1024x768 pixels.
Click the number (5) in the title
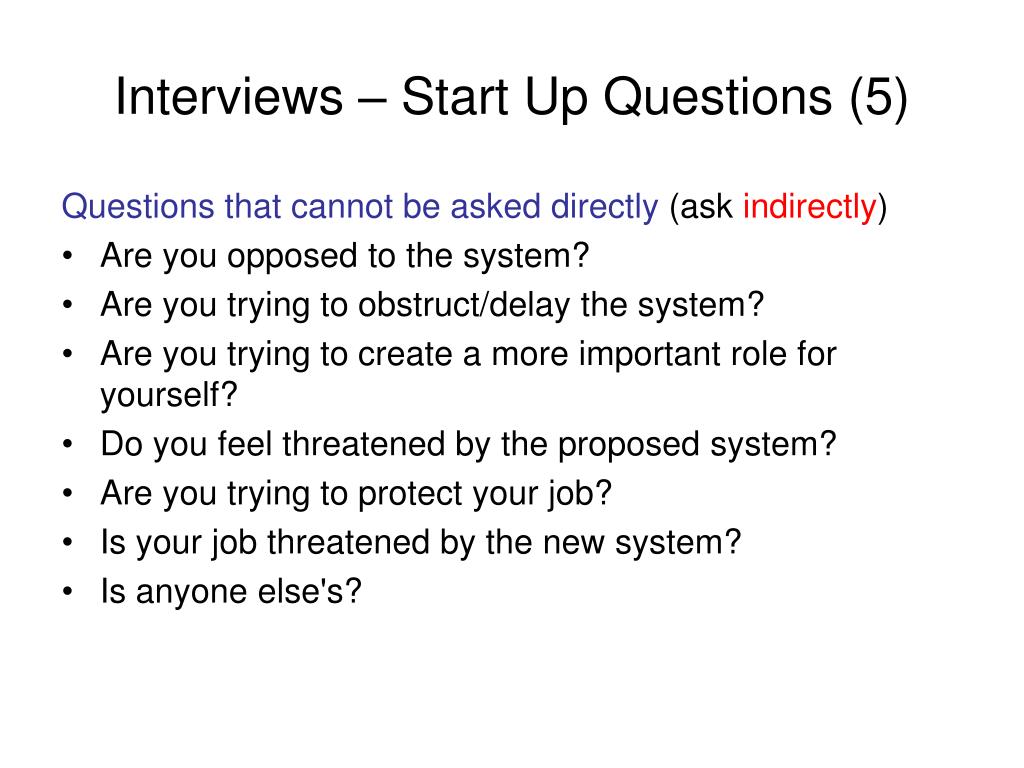click(x=879, y=98)
